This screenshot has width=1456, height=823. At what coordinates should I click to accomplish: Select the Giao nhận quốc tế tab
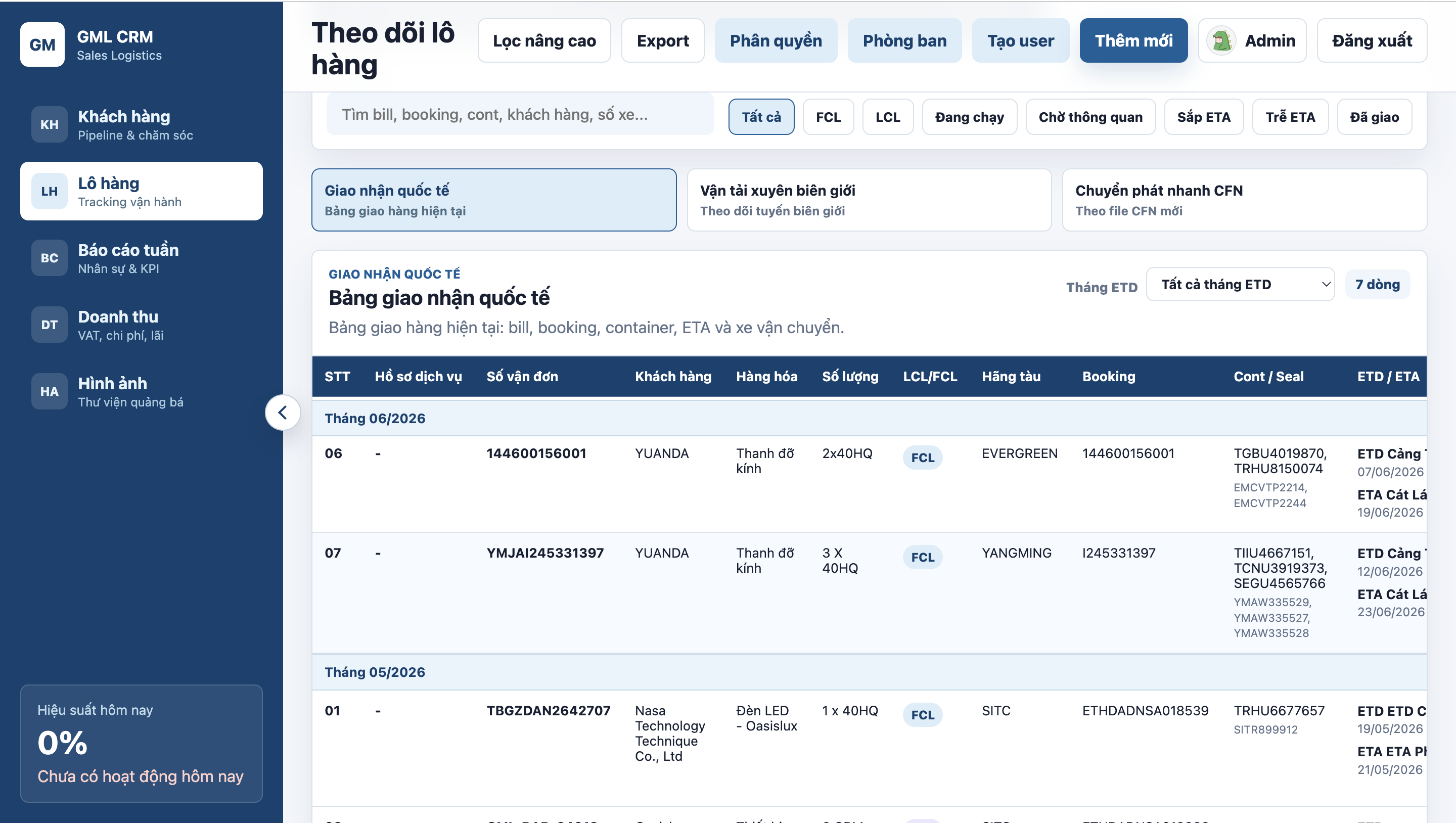tap(494, 200)
